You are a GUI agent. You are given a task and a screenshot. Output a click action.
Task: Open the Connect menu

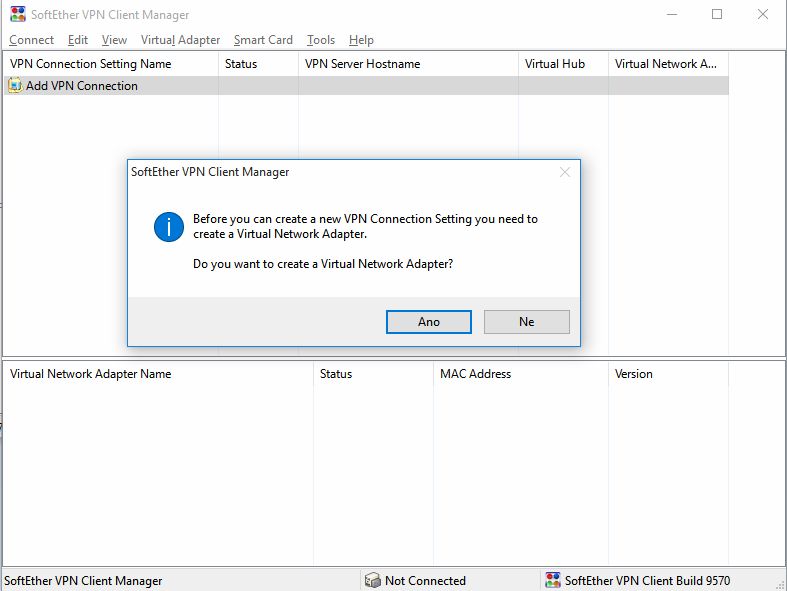pos(31,40)
